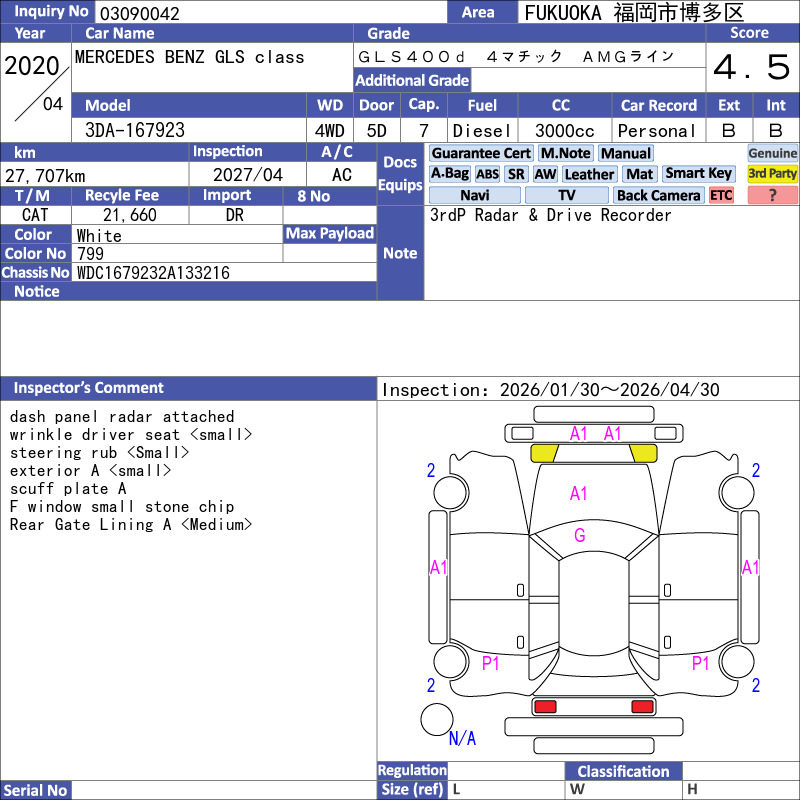The image size is (800, 800).
Task: Toggle the Back Camera equipment badge
Action: pos(658,196)
